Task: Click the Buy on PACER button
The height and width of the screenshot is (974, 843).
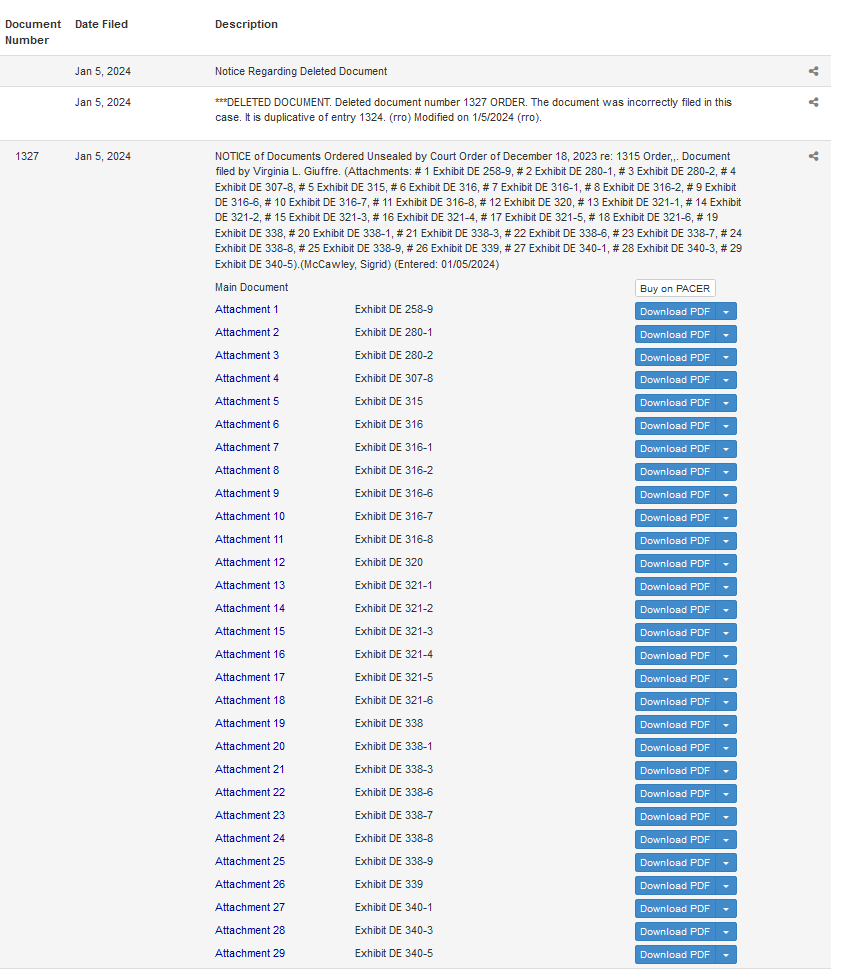Action: (x=675, y=288)
